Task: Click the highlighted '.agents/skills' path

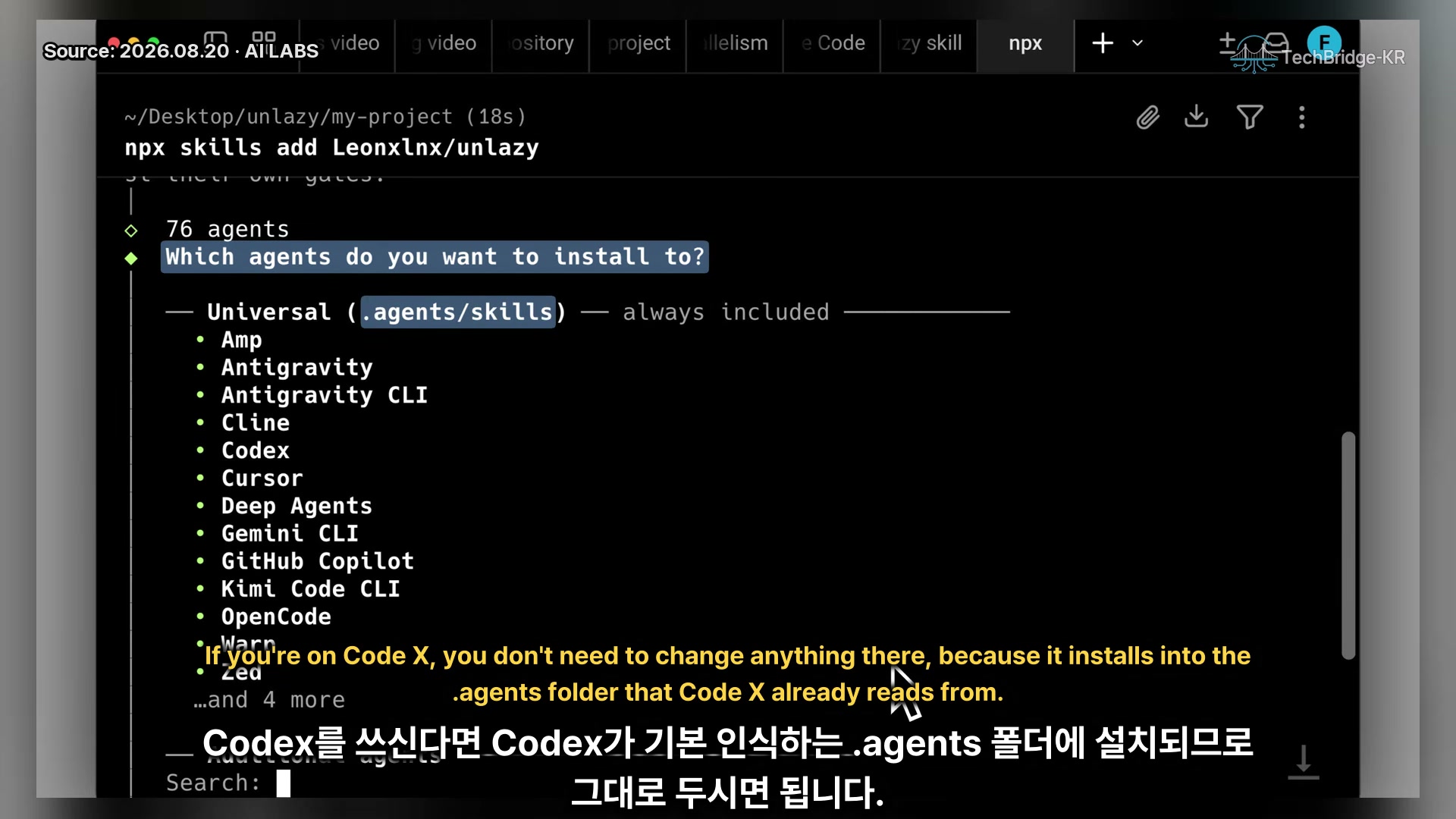Action: 458,312
